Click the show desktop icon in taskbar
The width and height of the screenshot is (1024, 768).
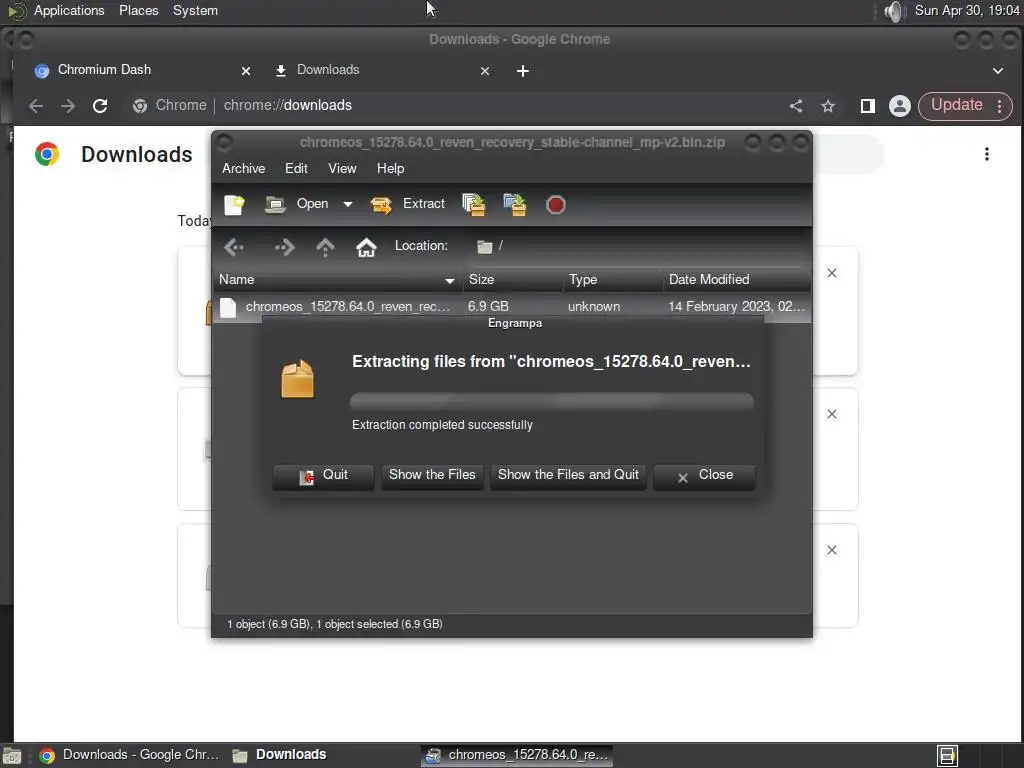point(12,756)
